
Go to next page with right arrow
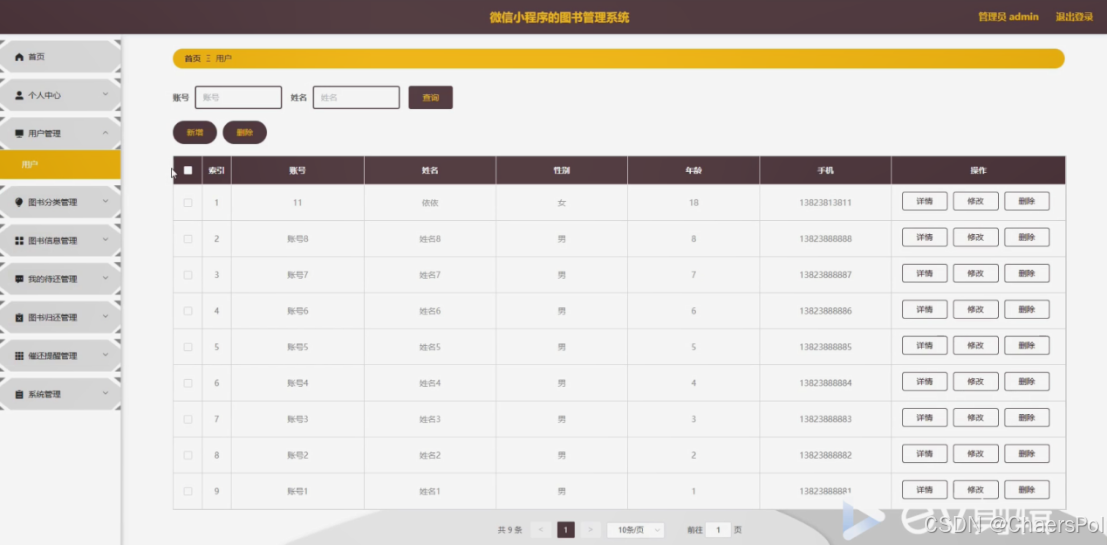point(591,530)
